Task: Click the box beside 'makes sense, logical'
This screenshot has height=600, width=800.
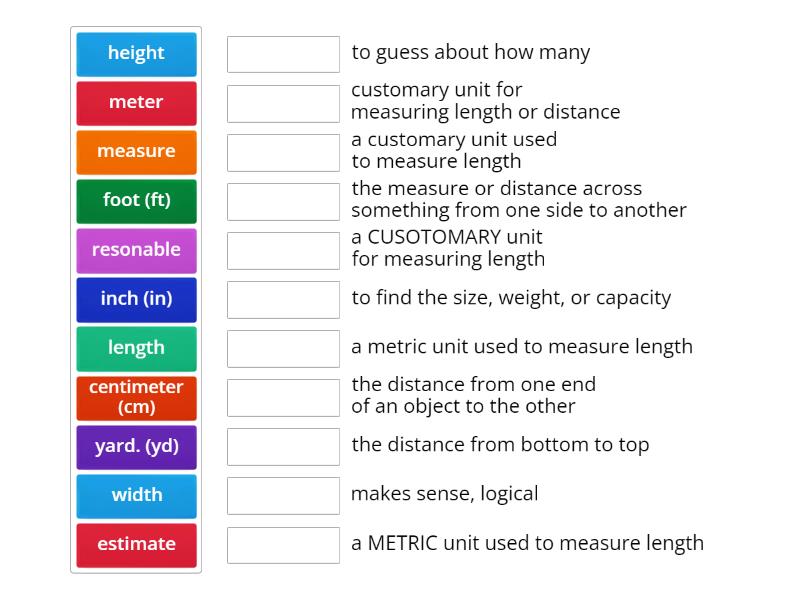Action: [283, 496]
